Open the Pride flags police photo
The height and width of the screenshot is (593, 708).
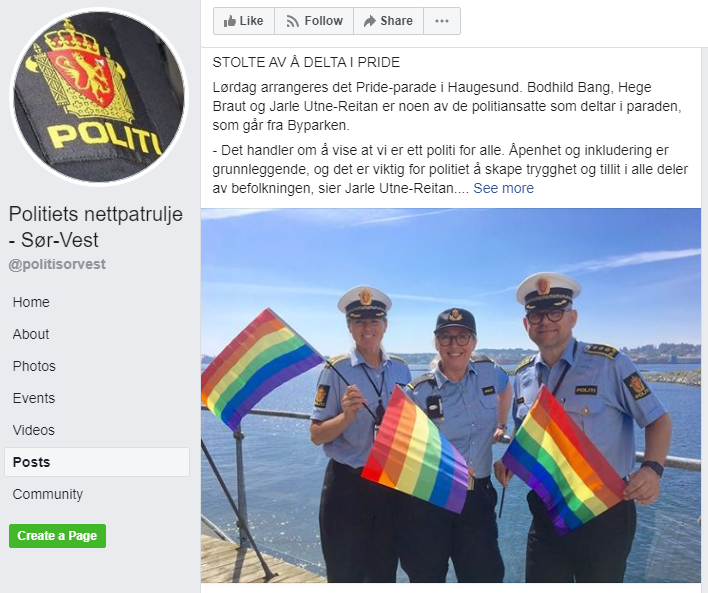tap(451, 395)
